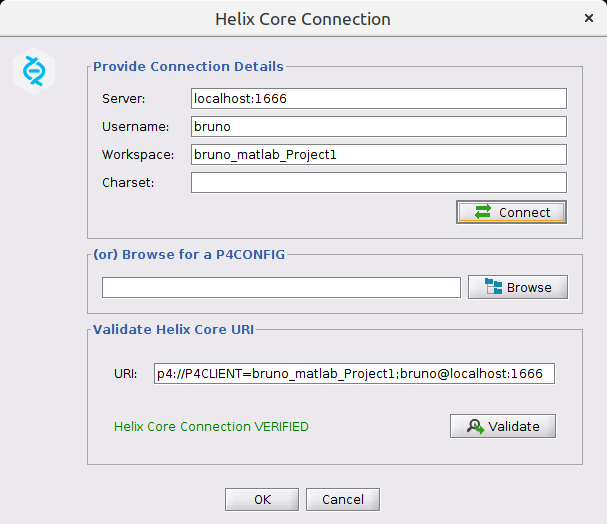This screenshot has height=524, width=607.
Task: Click the URI: label
Action: click(125, 373)
